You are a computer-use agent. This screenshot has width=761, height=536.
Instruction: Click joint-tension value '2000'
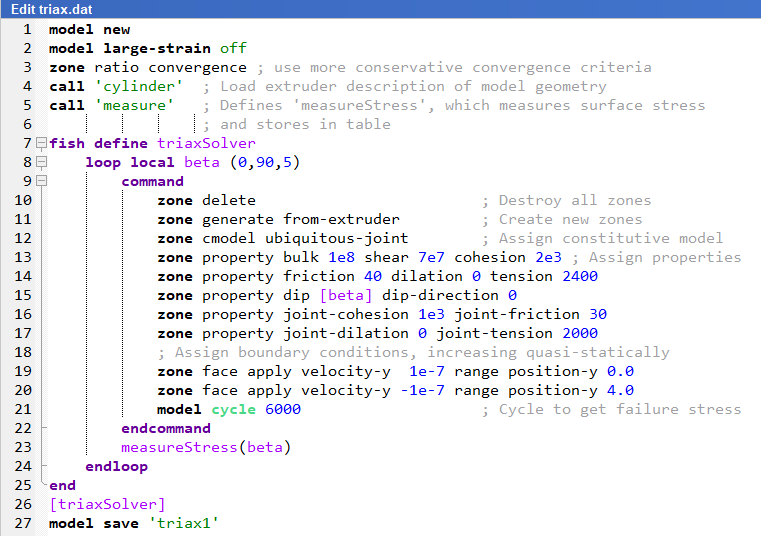[x=580, y=333]
